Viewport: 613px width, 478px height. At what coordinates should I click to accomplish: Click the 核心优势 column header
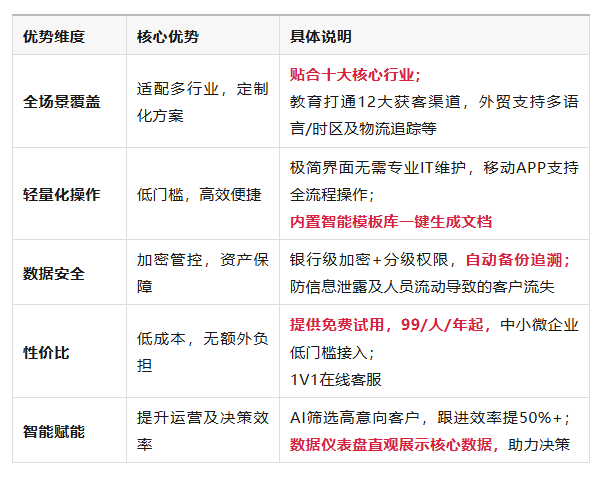tap(168, 38)
